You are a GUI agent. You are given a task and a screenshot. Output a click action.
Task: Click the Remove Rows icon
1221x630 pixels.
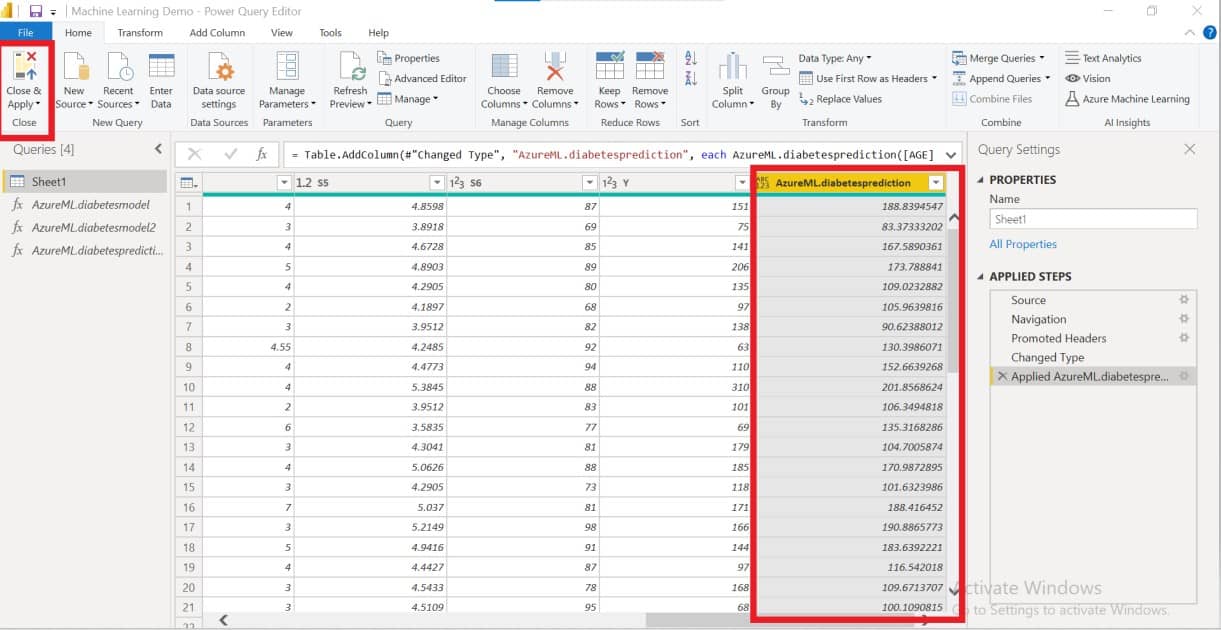tap(650, 66)
